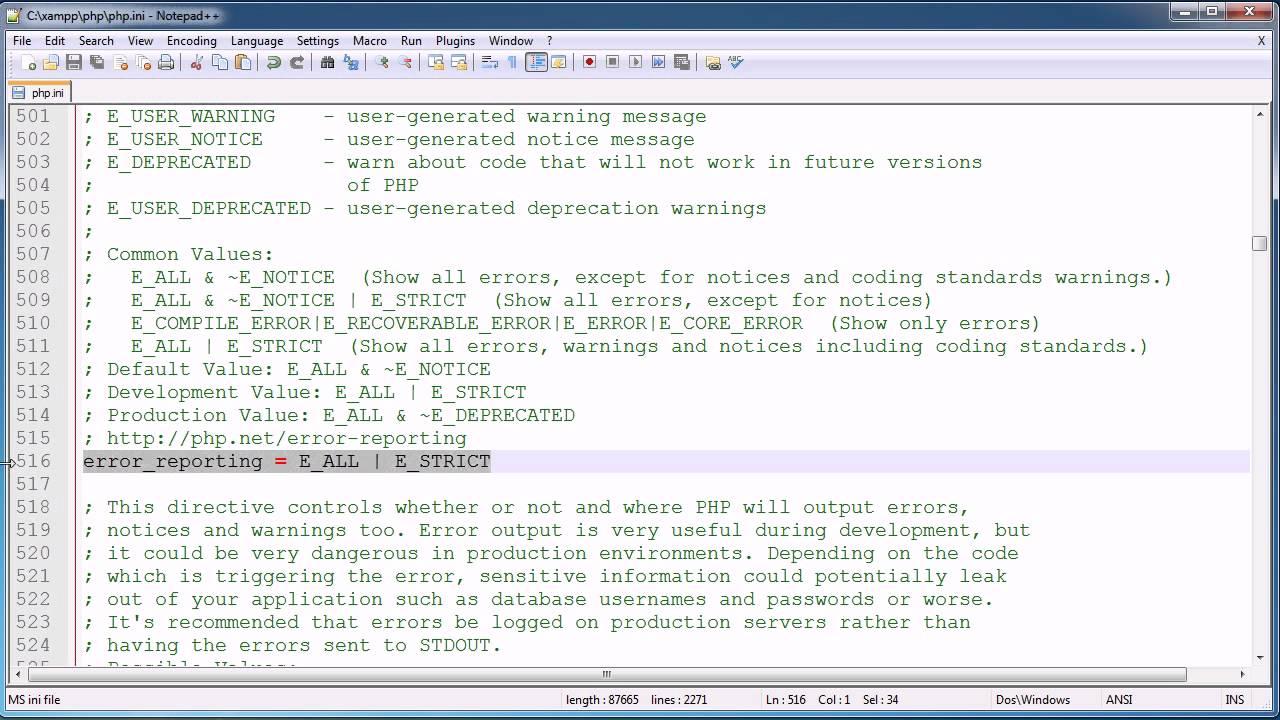Image resolution: width=1280 pixels, height=720 pixels.
Task: Click the Save toolbar icon
Action: coord(74,62)
